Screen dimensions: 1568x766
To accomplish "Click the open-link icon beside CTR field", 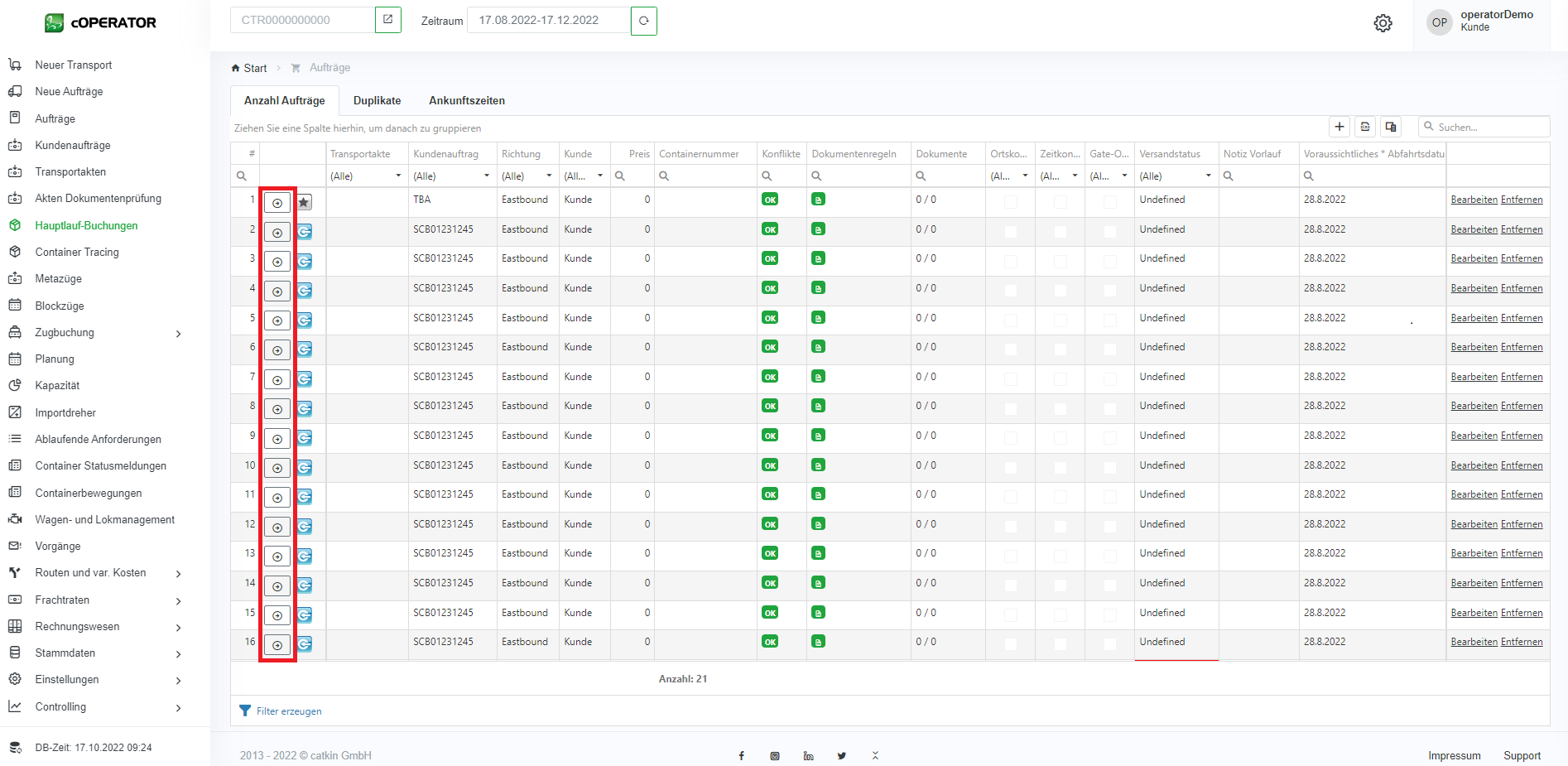I will pyautogui.click(x=387, y=20).
